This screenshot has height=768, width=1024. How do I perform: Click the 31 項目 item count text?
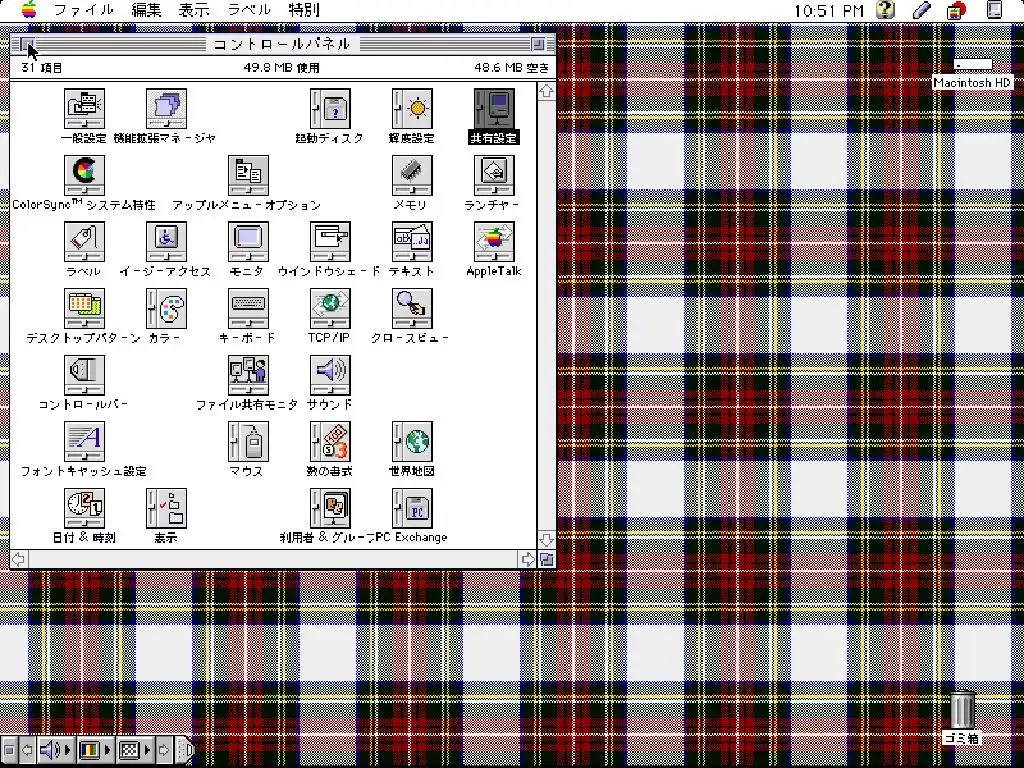pos(42,68)
